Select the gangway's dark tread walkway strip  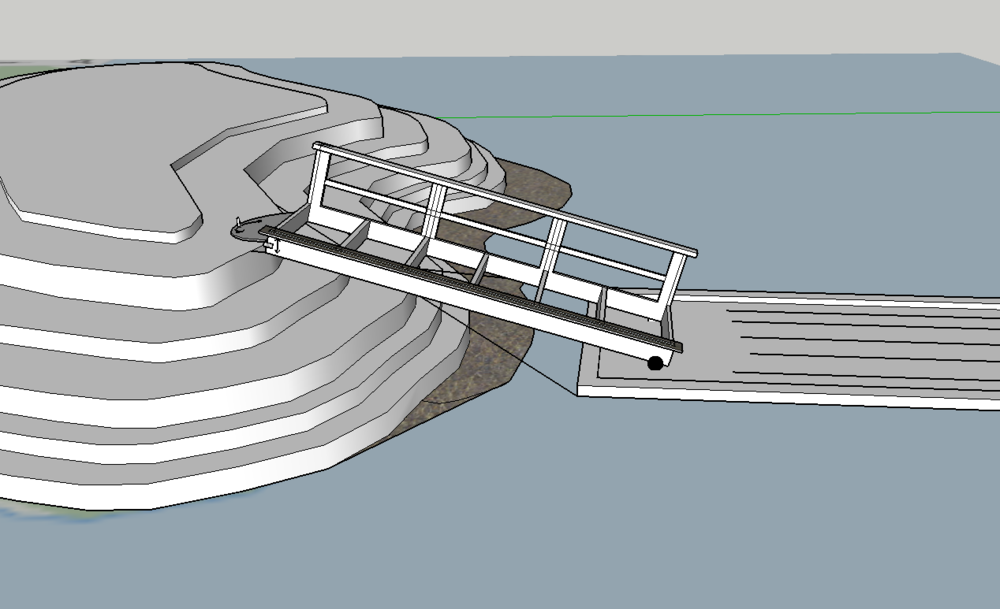(470, 289)
